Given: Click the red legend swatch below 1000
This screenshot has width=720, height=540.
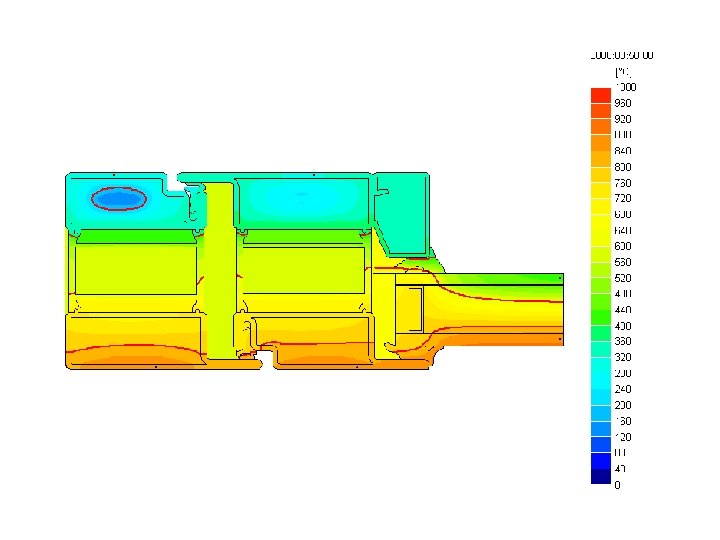Looking at the screenshot, I should pos(601,96).
